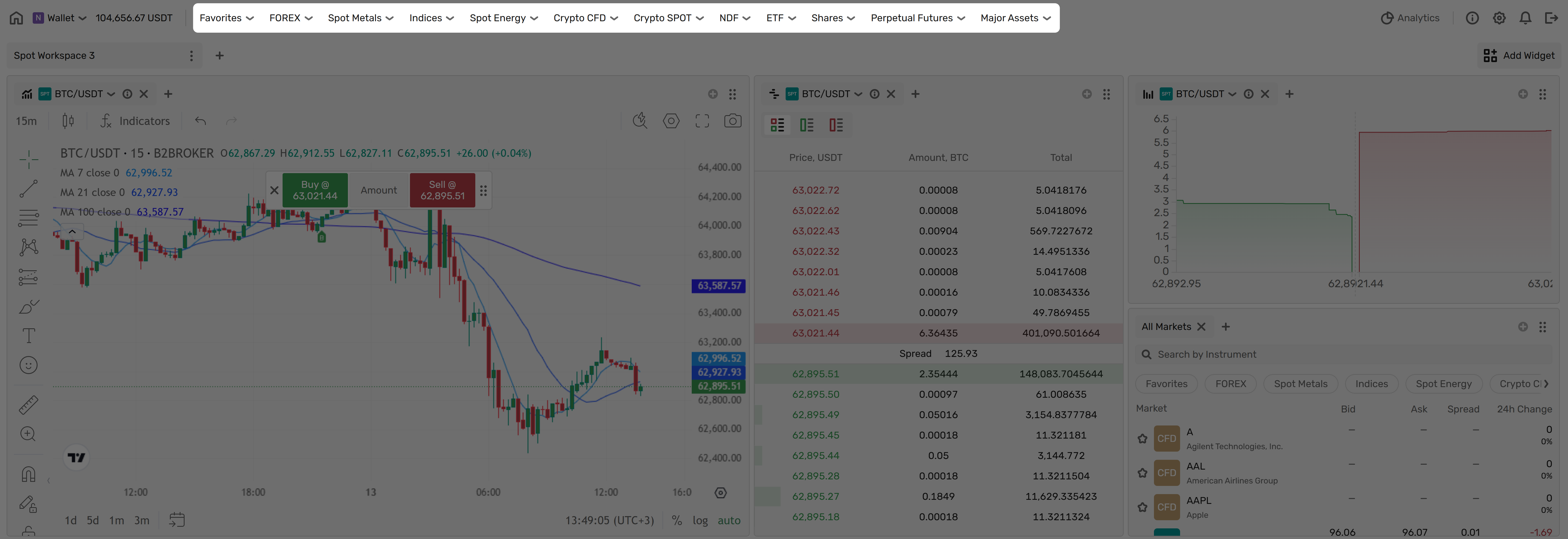Image resolution: width=1568 pixels, height=539 pixels.
Task: Open the Perpetual Futures dropdown menu
Action: [917, 18]
